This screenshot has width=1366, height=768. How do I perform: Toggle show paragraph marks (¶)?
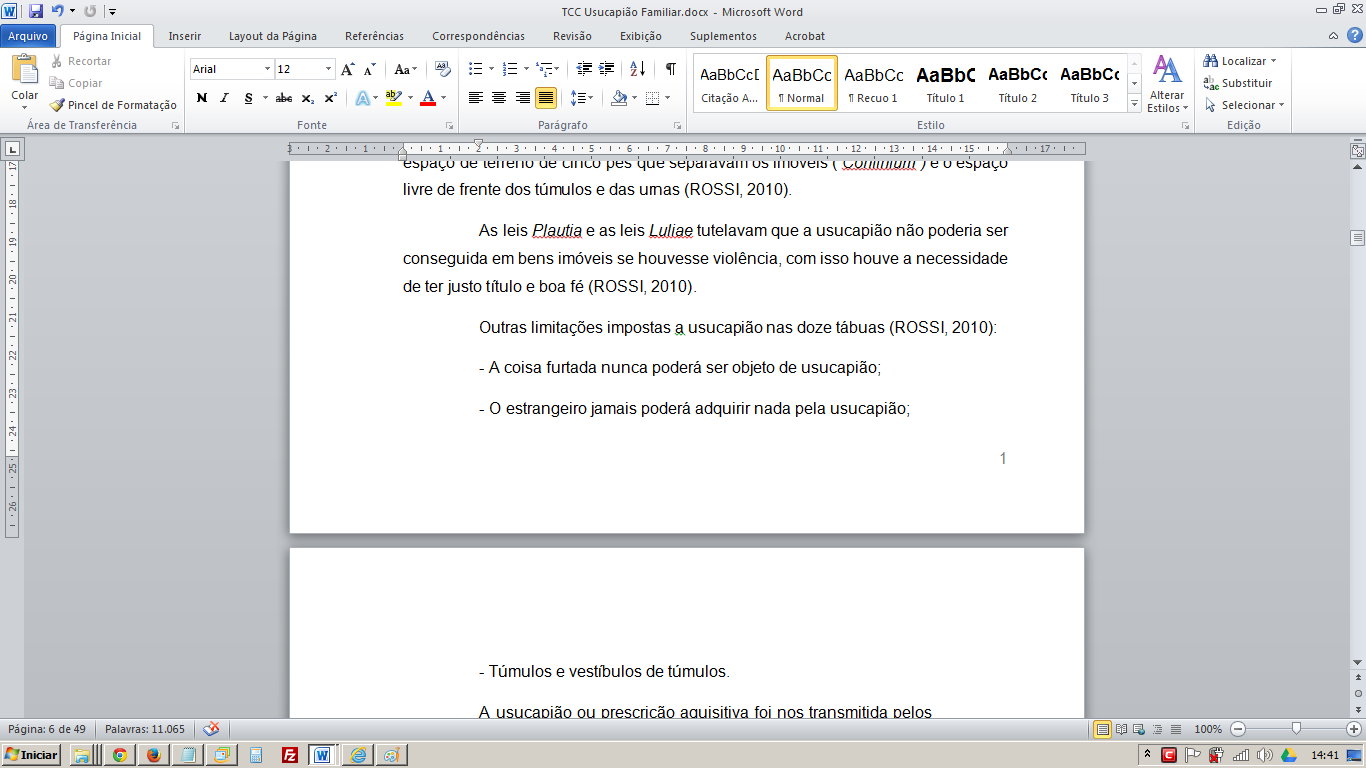pyautogui.click(x=670, y=69)
